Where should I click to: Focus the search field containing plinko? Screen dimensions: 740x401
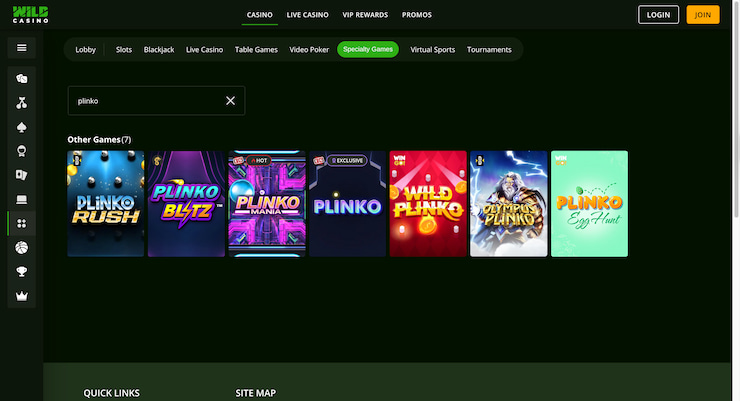(156, 100)
